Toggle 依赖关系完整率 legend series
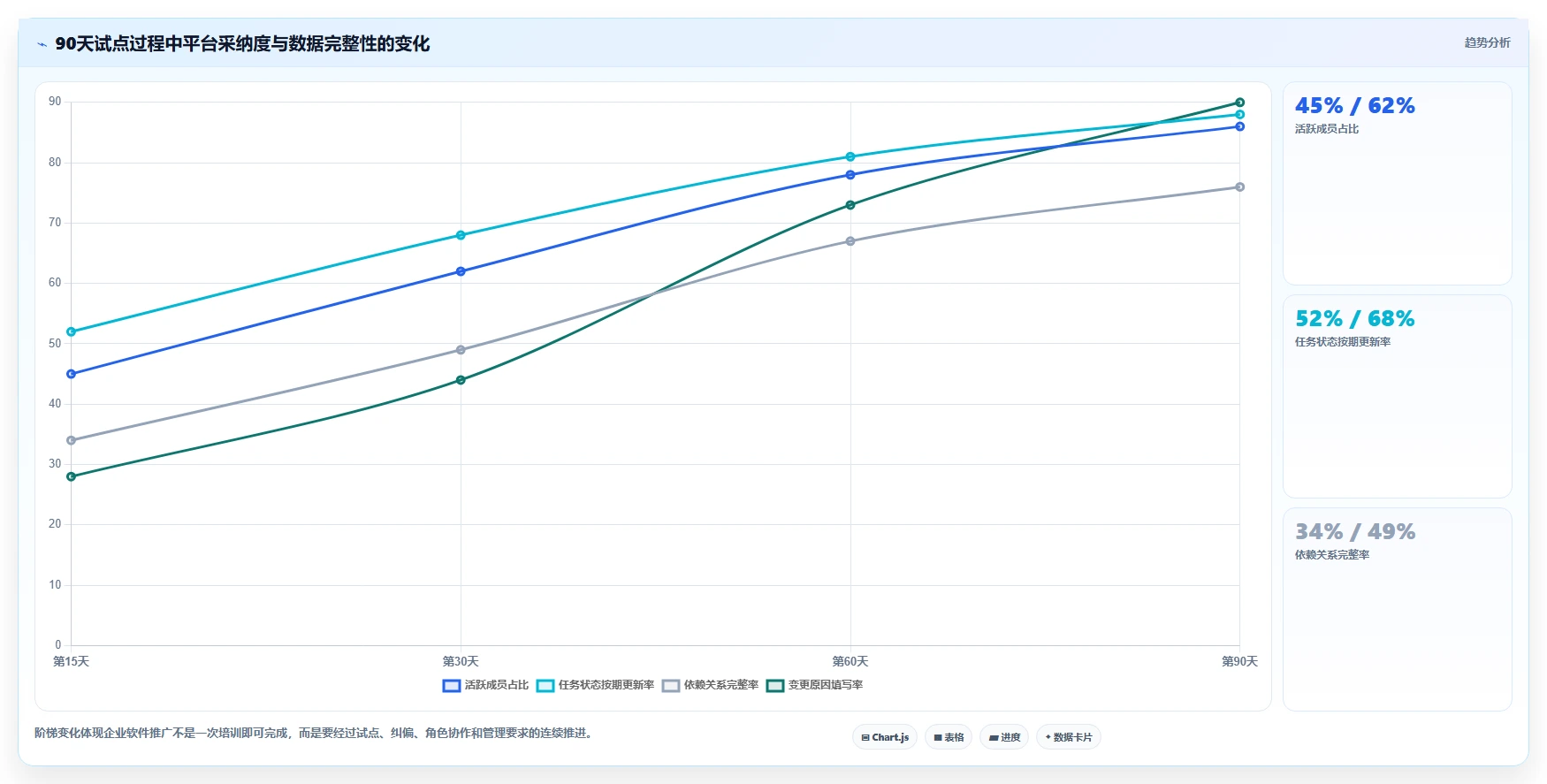Image resolution: width=1547 pixels, height=784 pixels. point(710,685)
